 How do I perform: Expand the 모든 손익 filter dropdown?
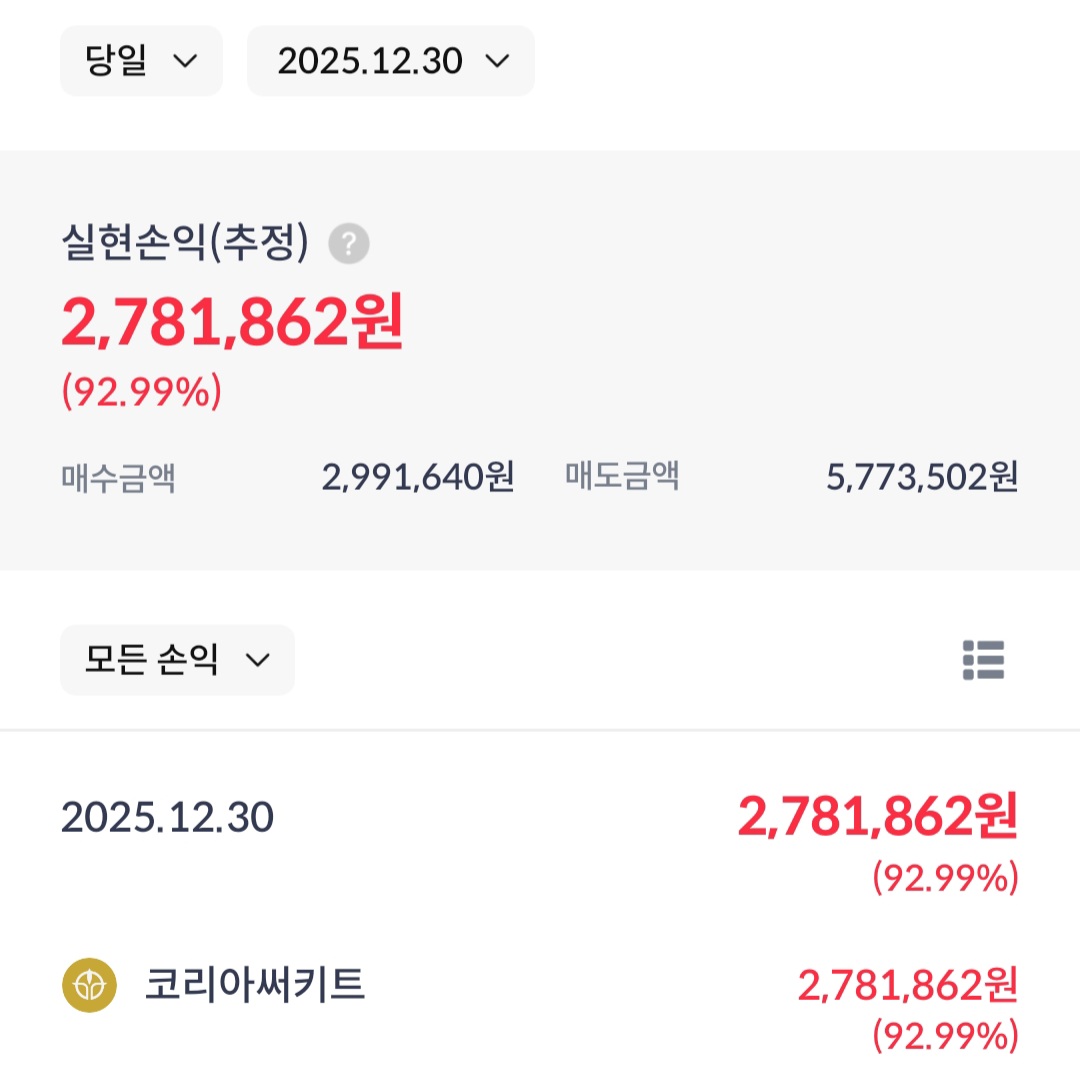(x=177, y=660)
